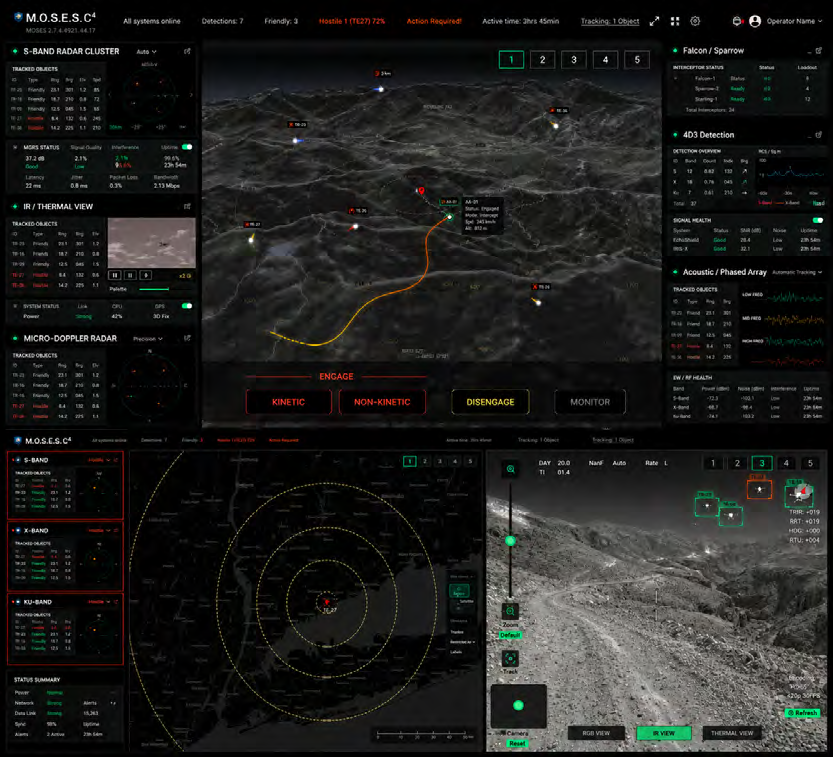
Task: Switch to THERMAL VIEW mode
Action: 732,733
